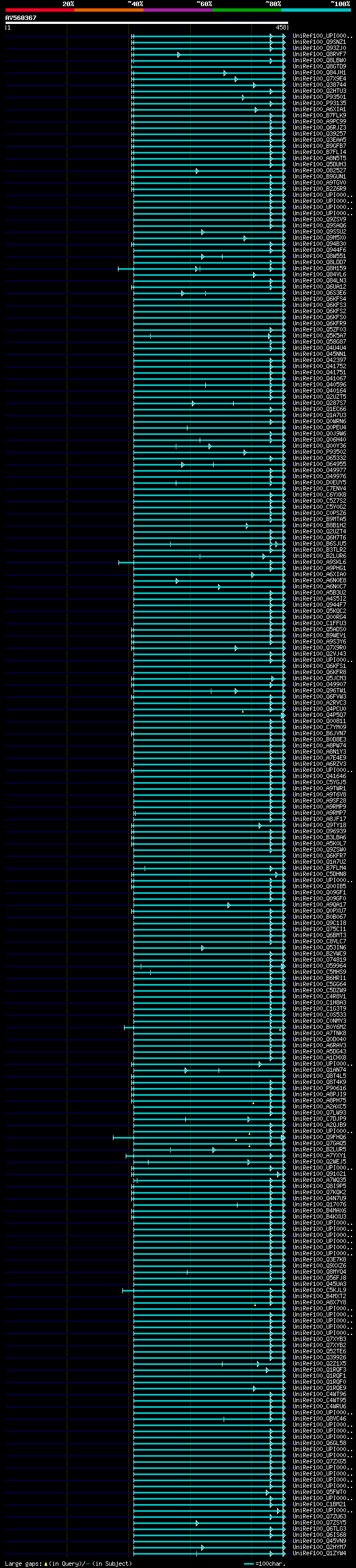
Task: Select the UniRef100_Q944F6 hit label
Action: (319, 250)
